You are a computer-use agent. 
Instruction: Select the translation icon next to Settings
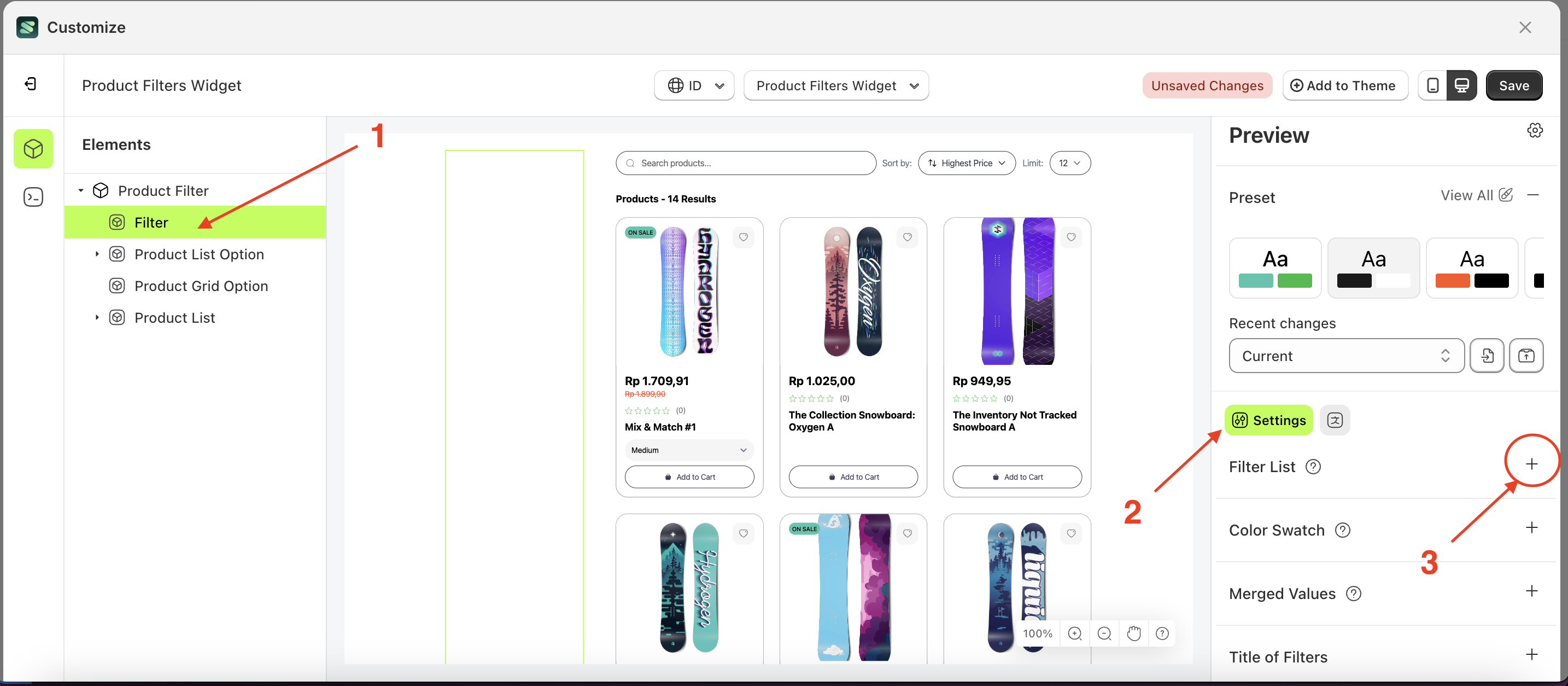click(x=1335, y=420)
